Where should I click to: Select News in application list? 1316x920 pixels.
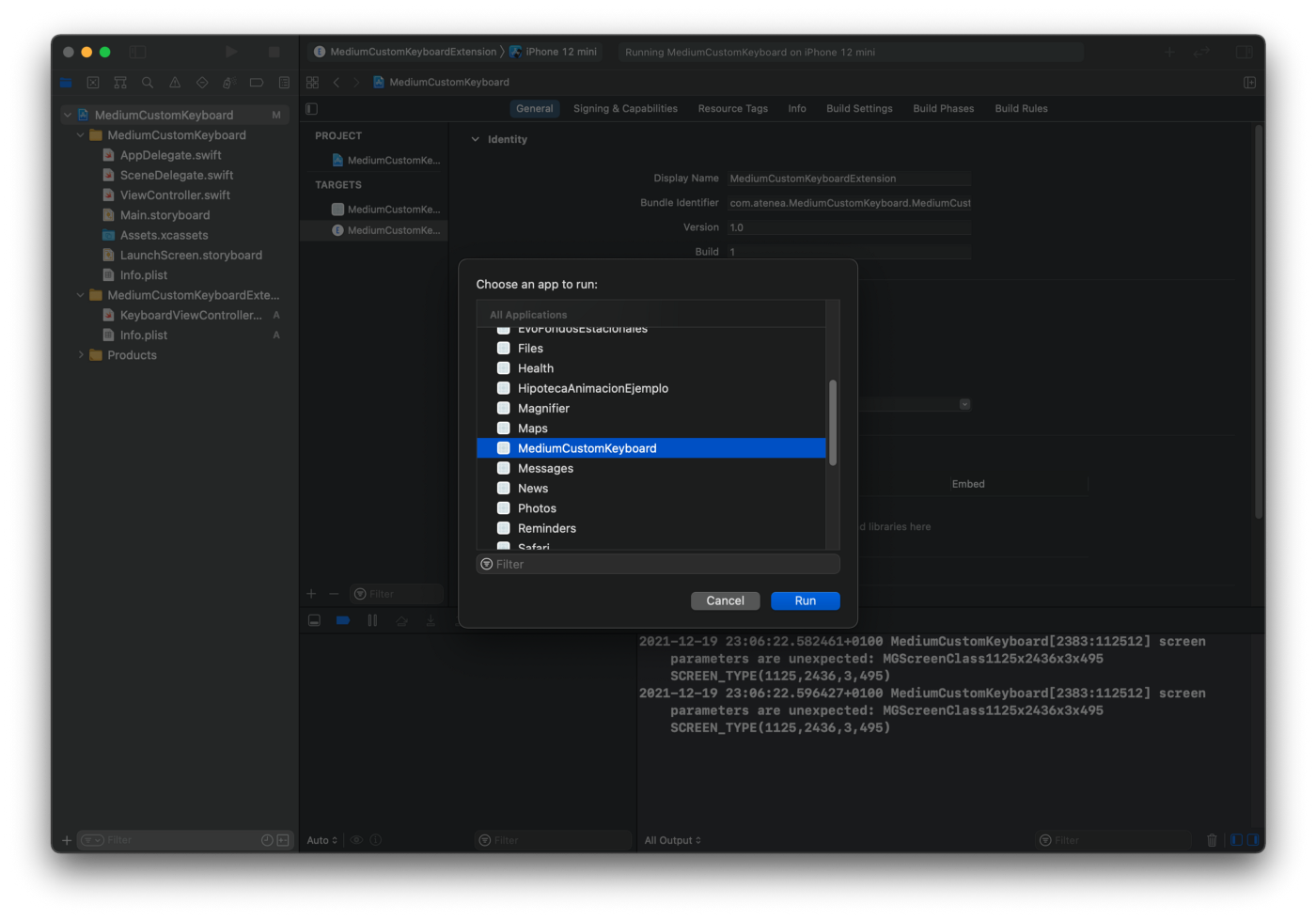650,489
